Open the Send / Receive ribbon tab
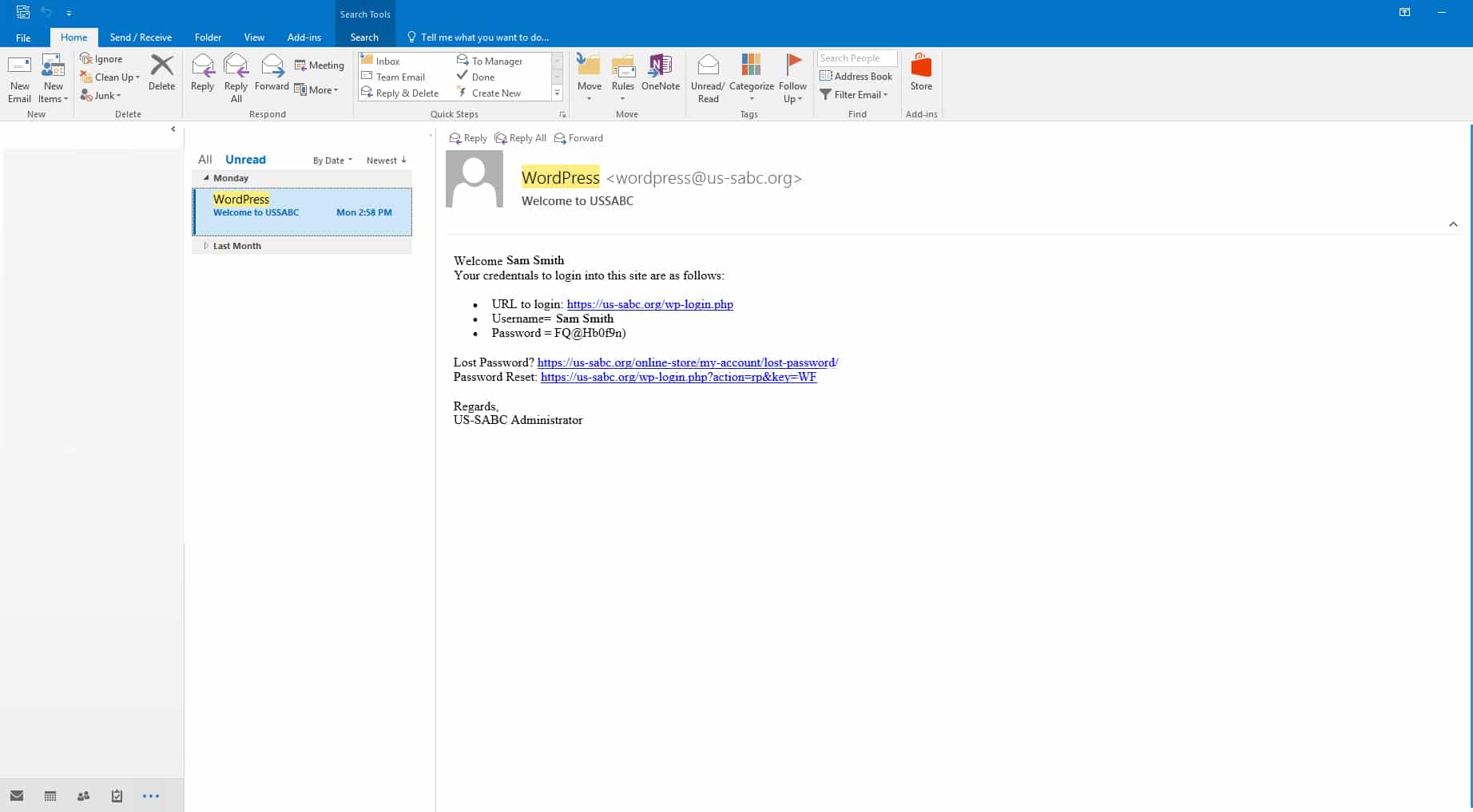The image size is (1473, 812). (141, 38)
